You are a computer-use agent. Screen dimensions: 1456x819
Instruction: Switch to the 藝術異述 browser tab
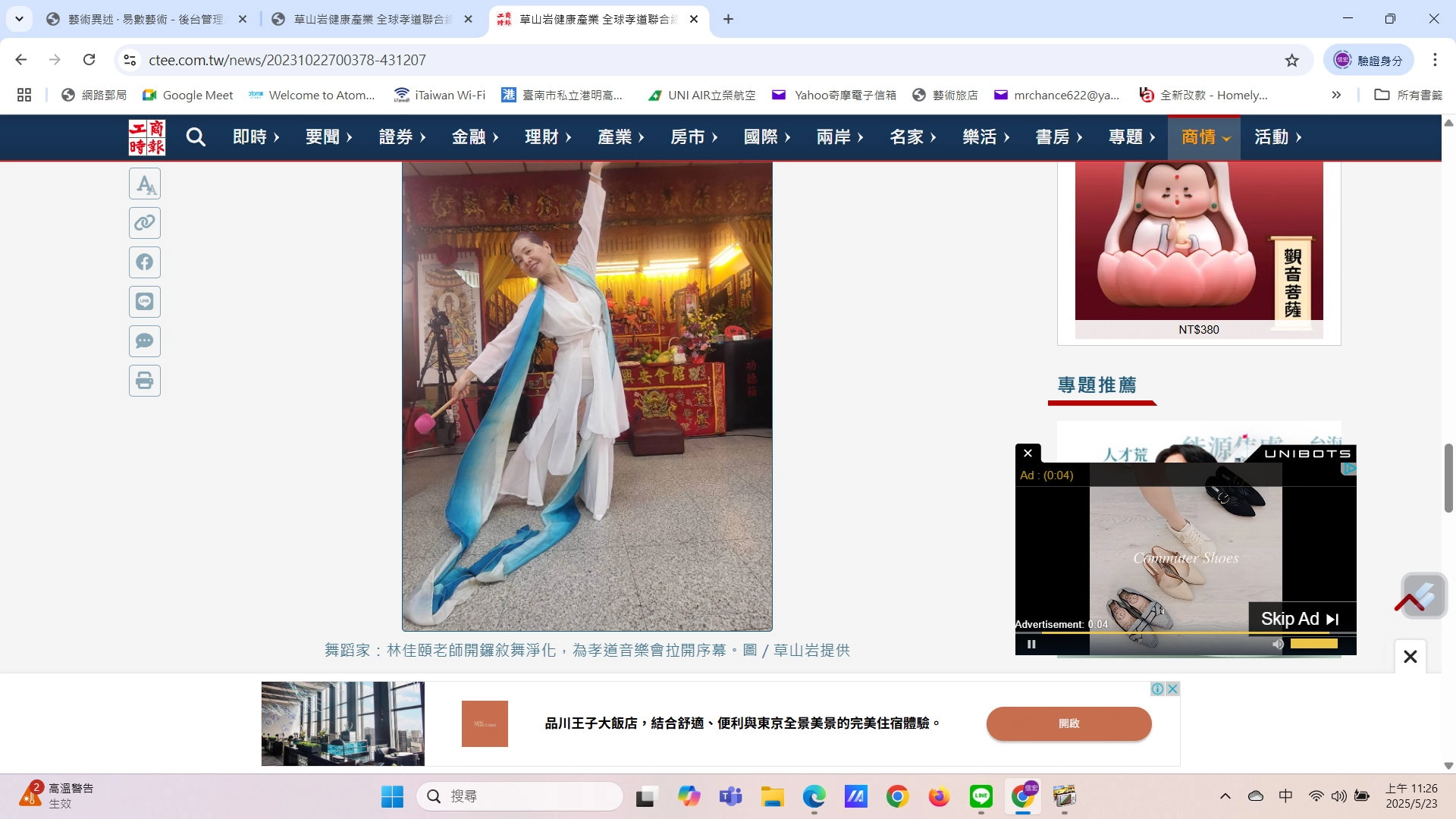(x=144, y=19)
